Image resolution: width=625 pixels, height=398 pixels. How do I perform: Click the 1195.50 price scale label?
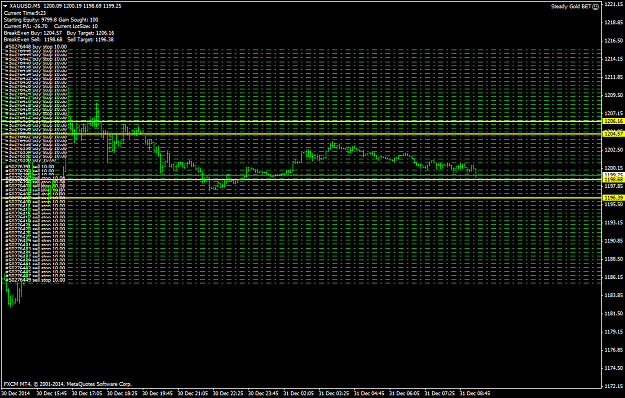click(614, 204)
